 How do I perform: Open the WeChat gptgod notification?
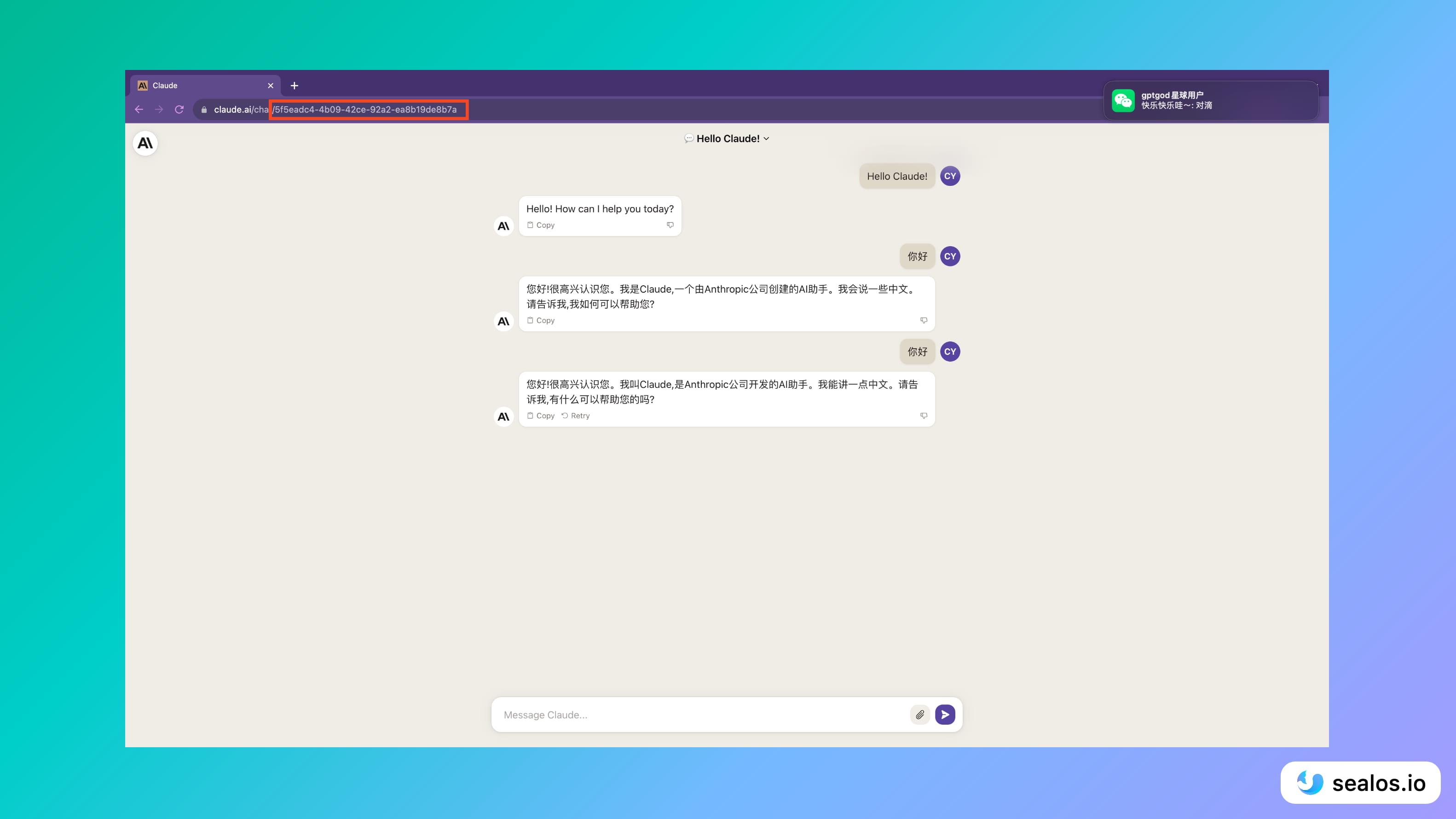coord(1210,101)
